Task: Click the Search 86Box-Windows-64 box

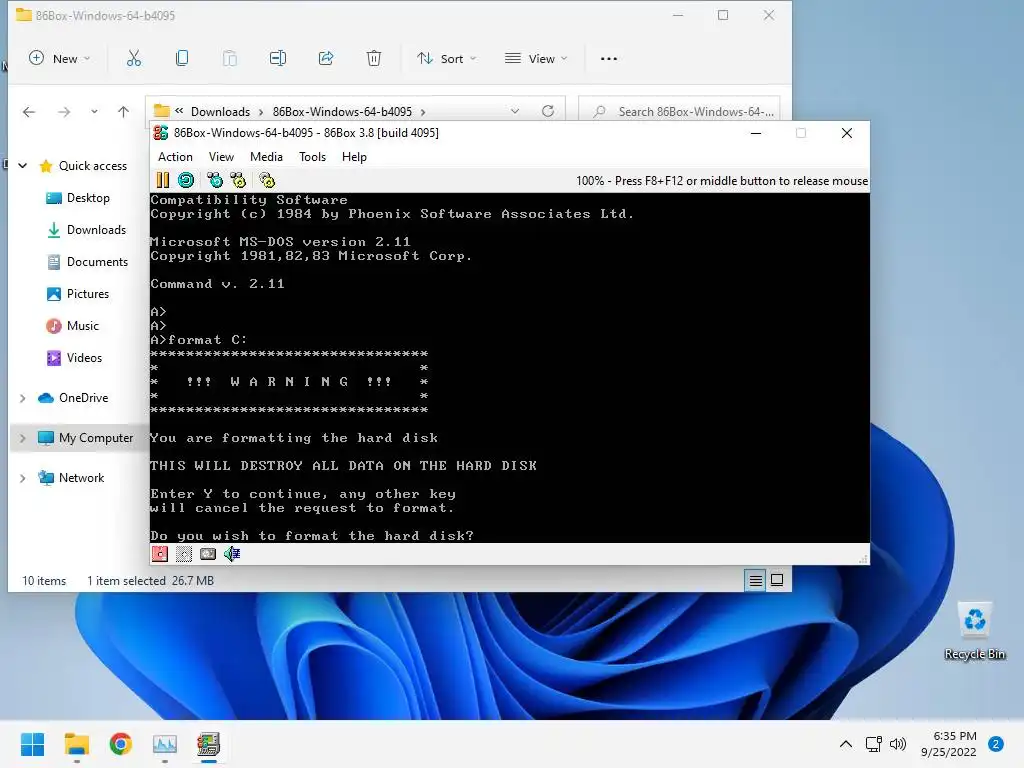Action: [x=679, y=112]
